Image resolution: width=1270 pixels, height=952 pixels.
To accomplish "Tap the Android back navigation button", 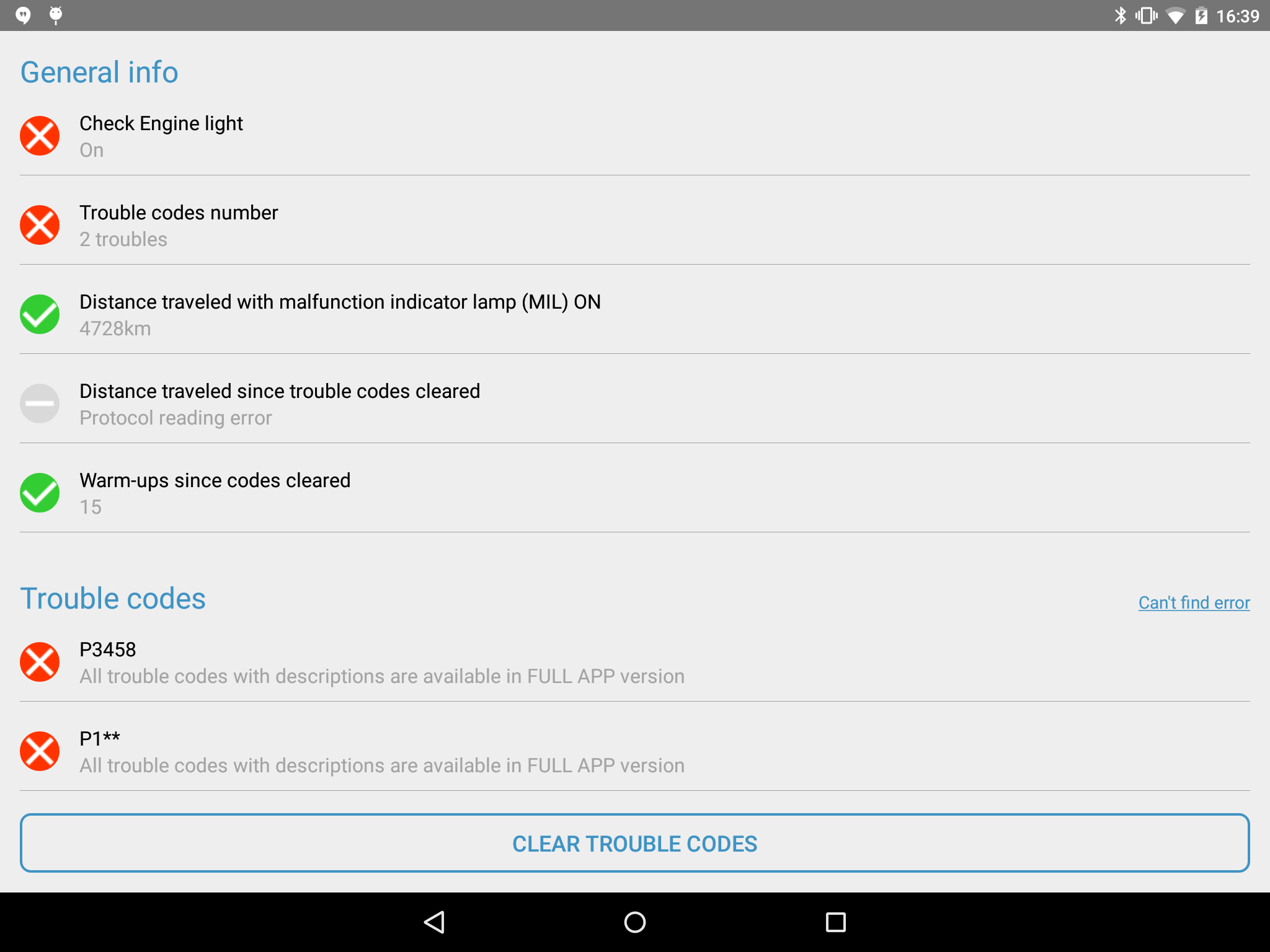I will click(x=434, y=922).
